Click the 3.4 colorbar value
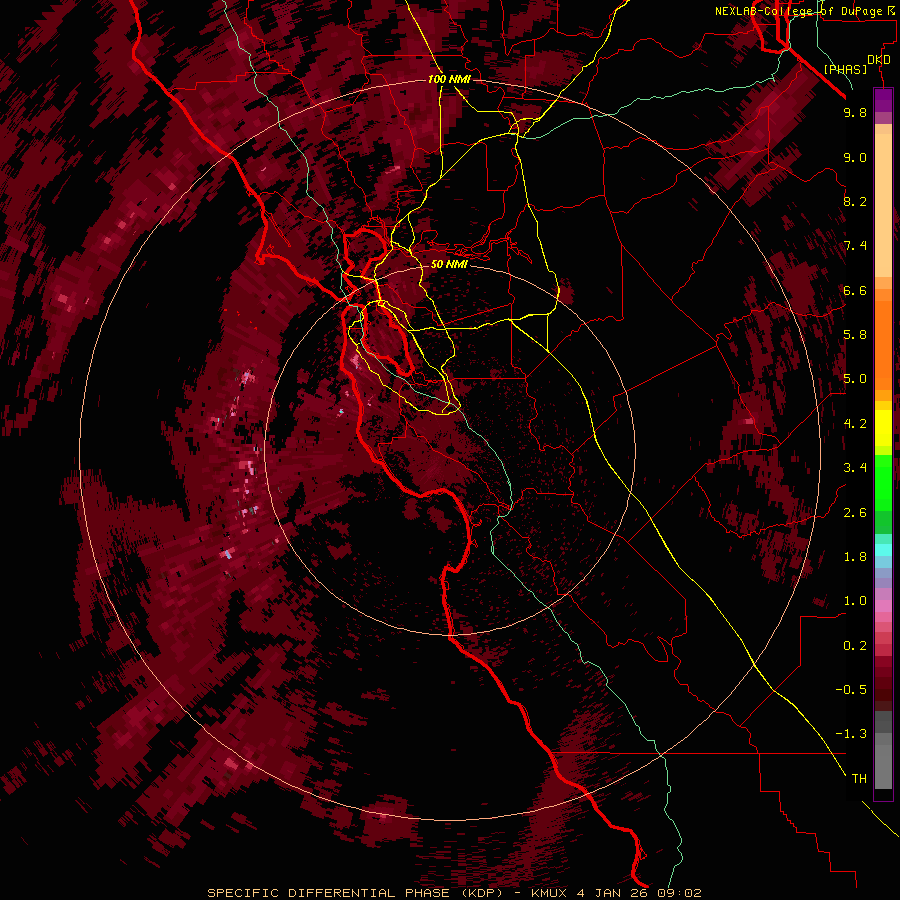Image resolution: width=900 pixels, height=900 pixels. tap(855, 468)
